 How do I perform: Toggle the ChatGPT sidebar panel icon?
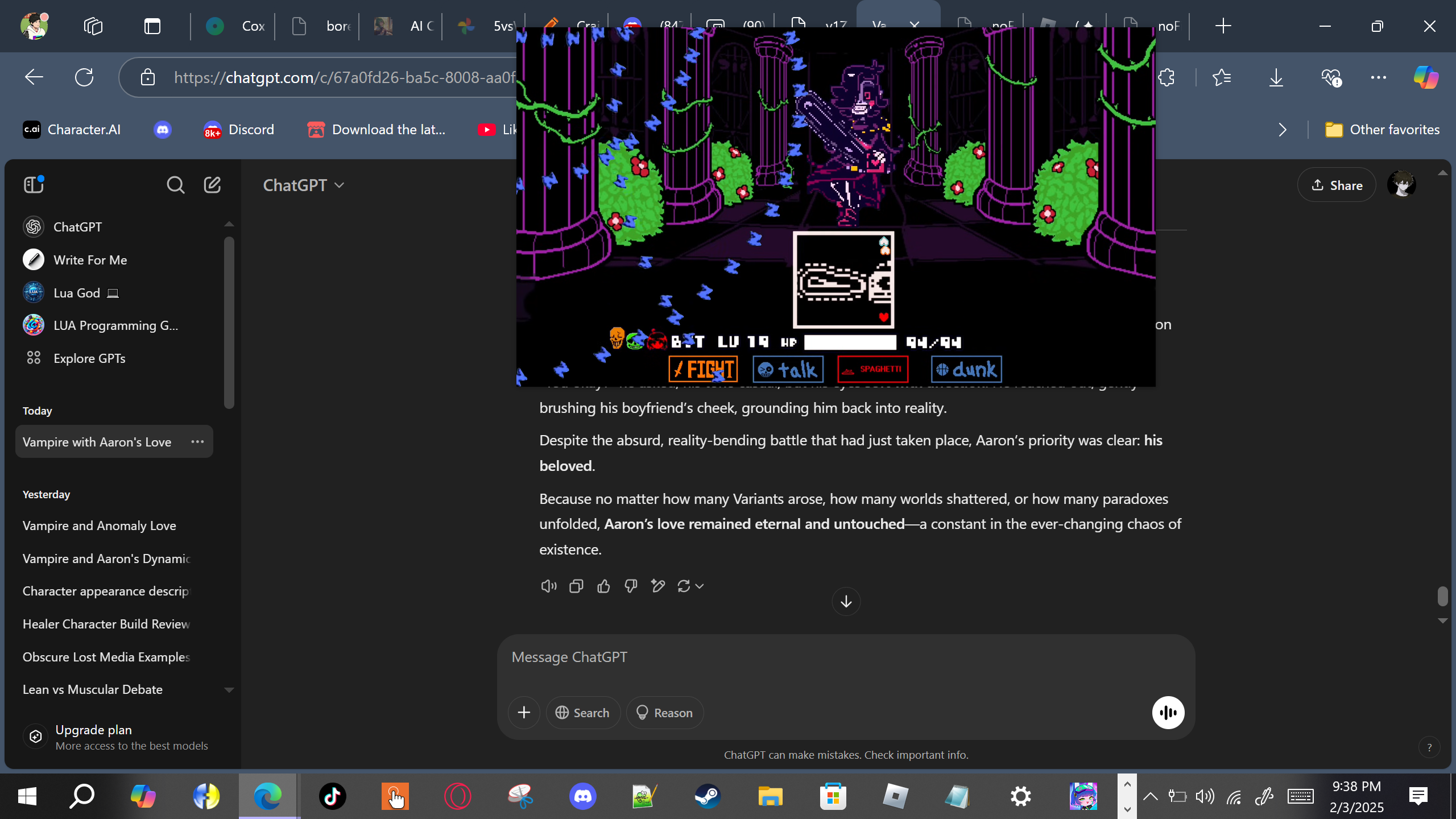pyautogui.click(x=34, y=185)
